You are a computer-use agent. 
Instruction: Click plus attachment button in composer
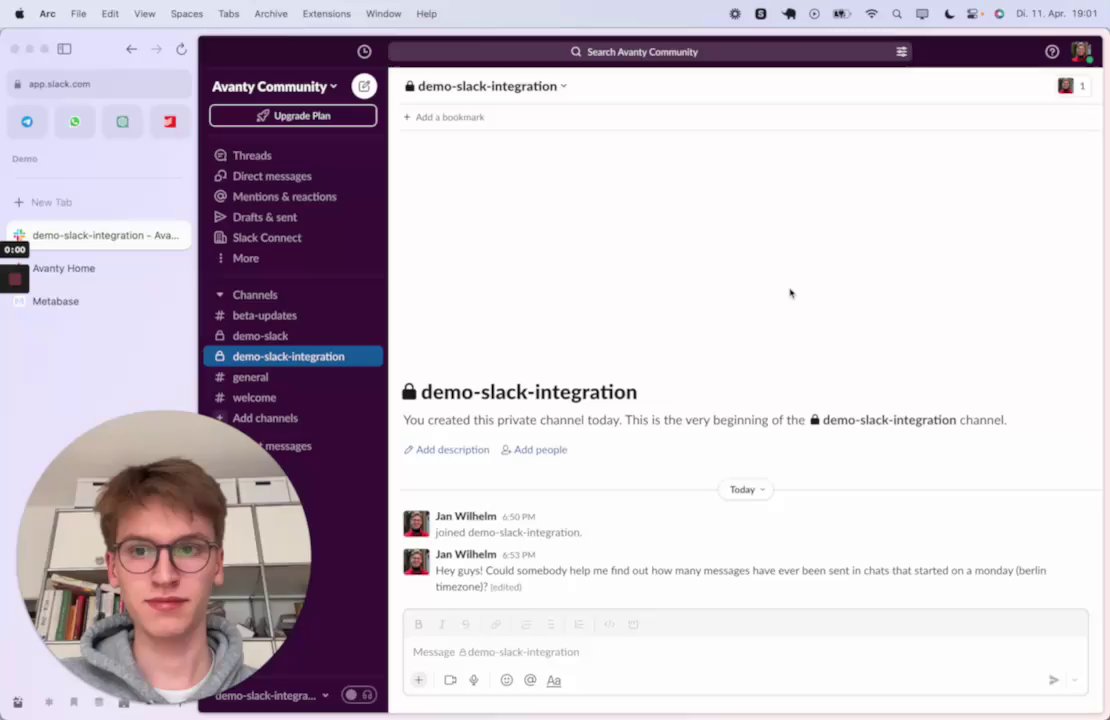418,680
